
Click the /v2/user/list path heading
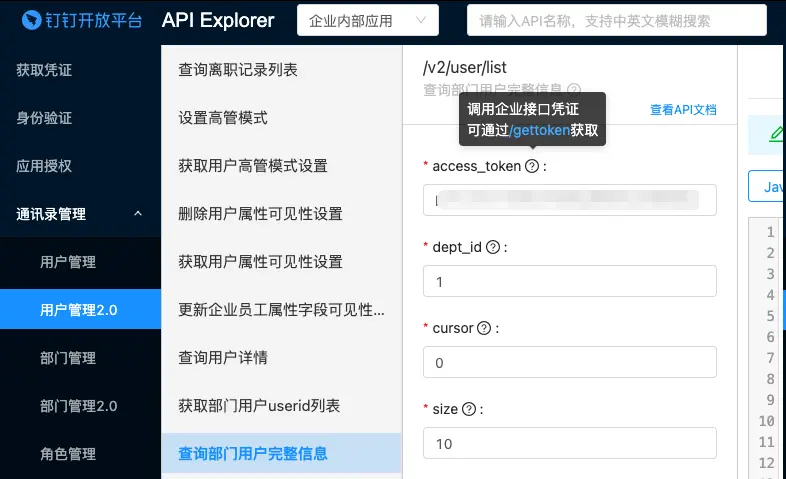click(x=465, y=67)
